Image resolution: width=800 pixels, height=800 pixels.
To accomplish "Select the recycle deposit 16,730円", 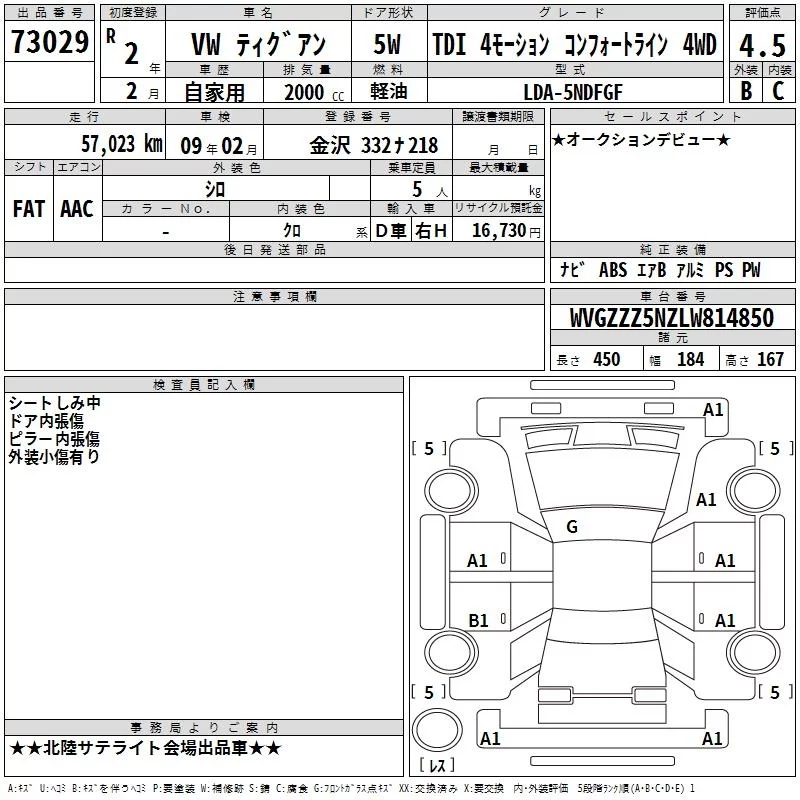I will (497, 231).
